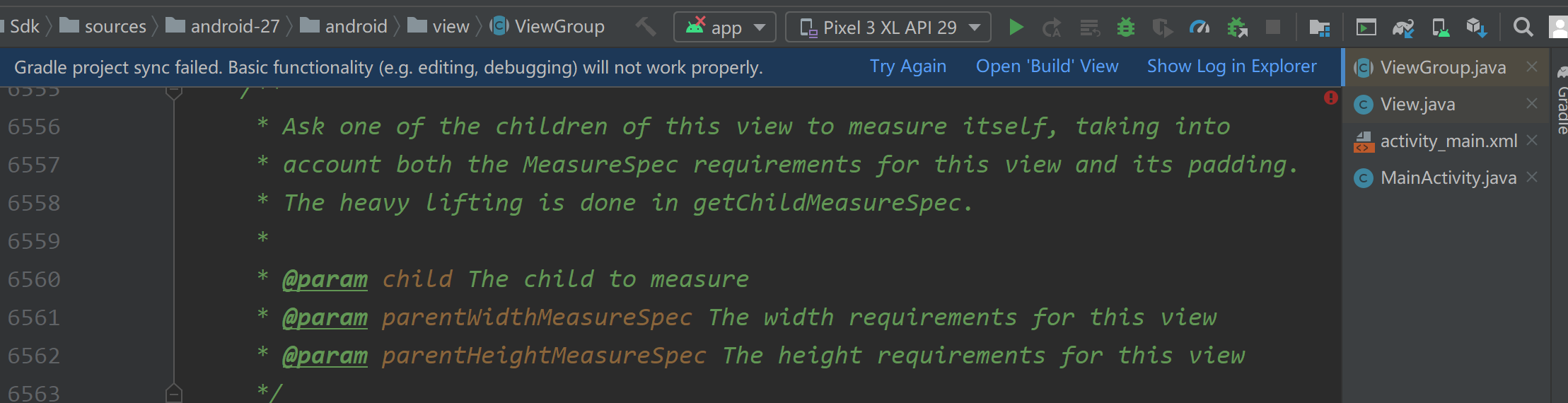
Task: Click line number 6560 in the gutter
Action: point(34,279)
